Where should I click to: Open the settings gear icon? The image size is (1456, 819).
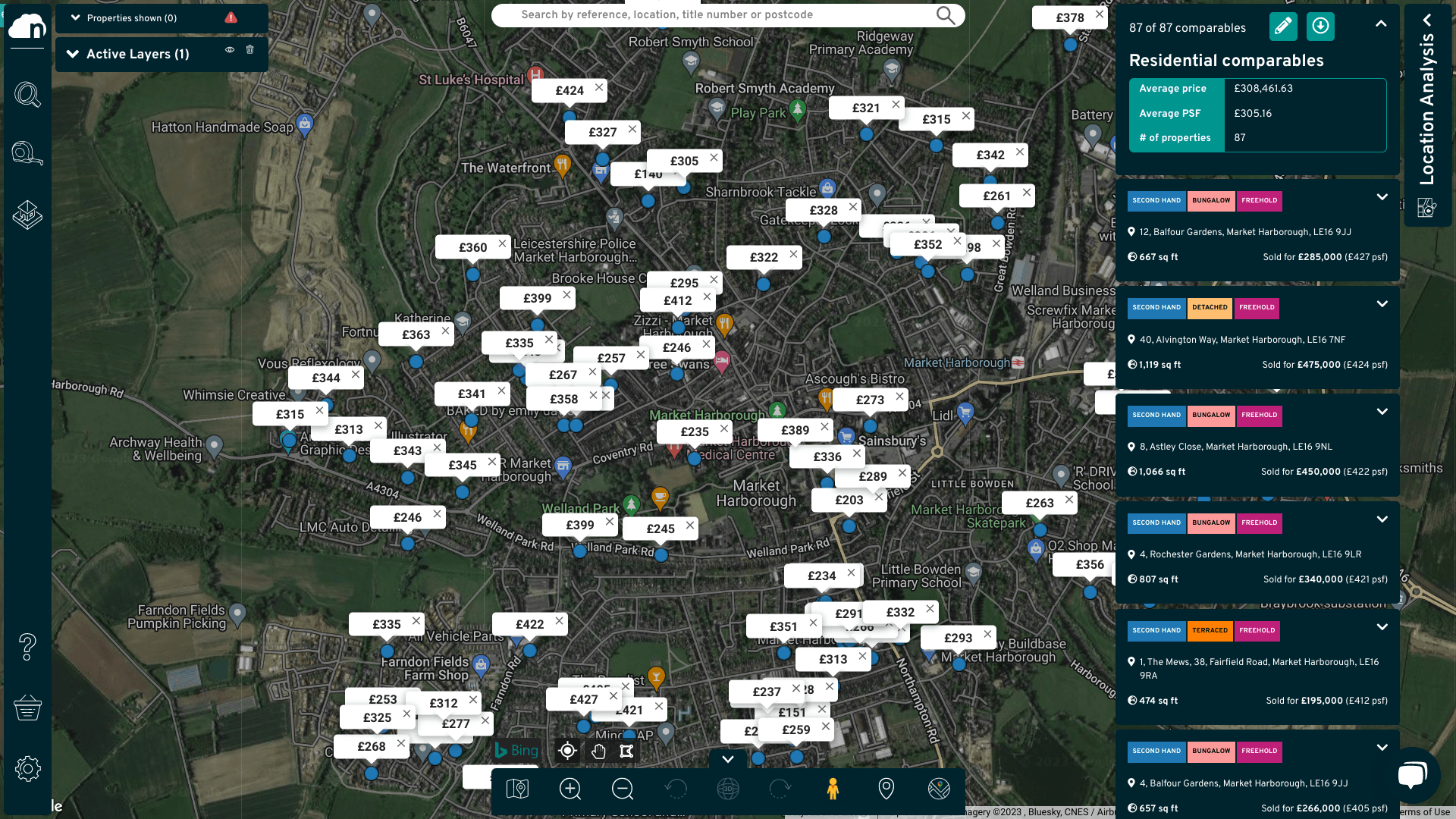point(27,768)
